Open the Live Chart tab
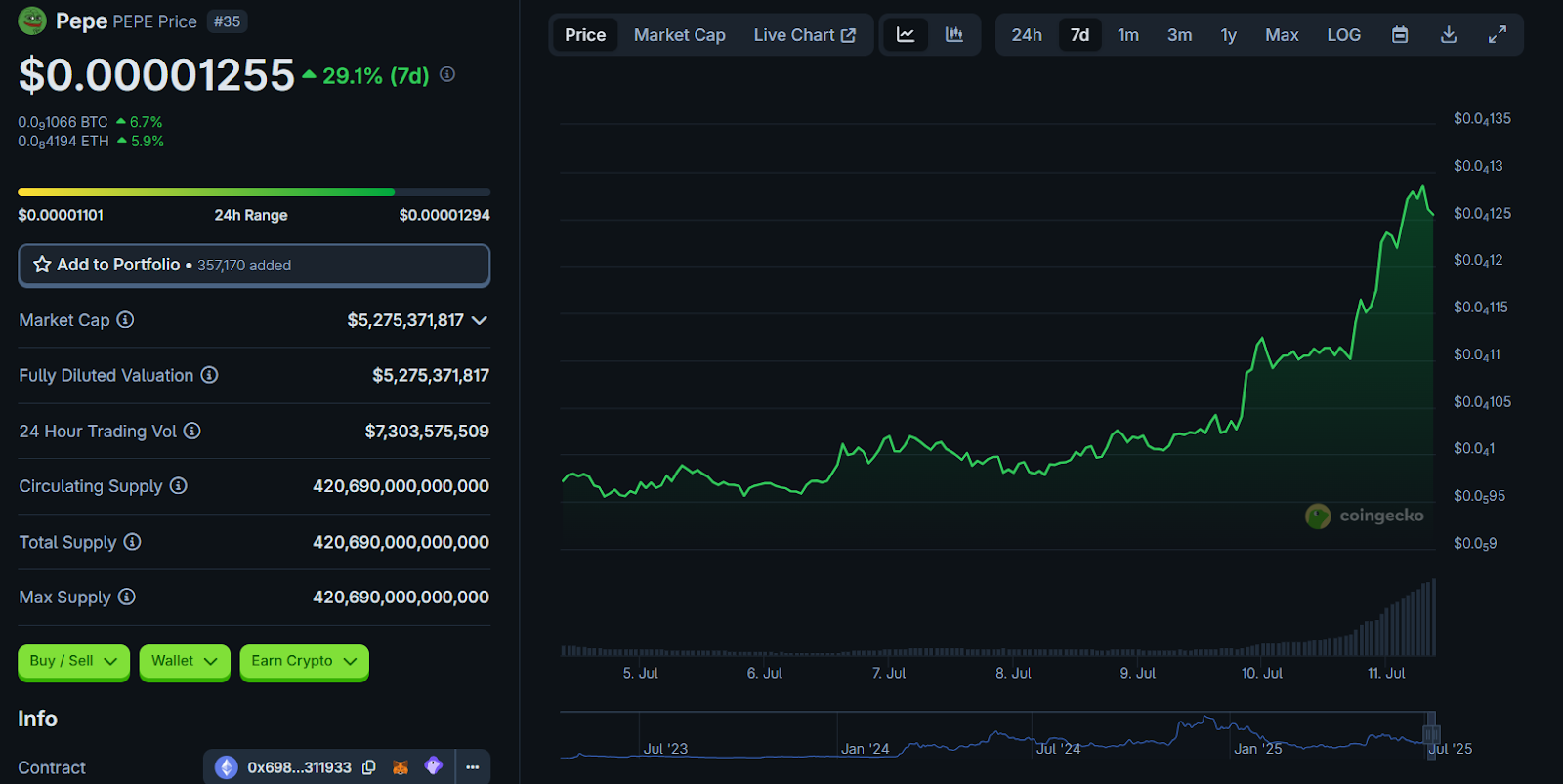The image size is (1563, 784). (x=805, y=35)
